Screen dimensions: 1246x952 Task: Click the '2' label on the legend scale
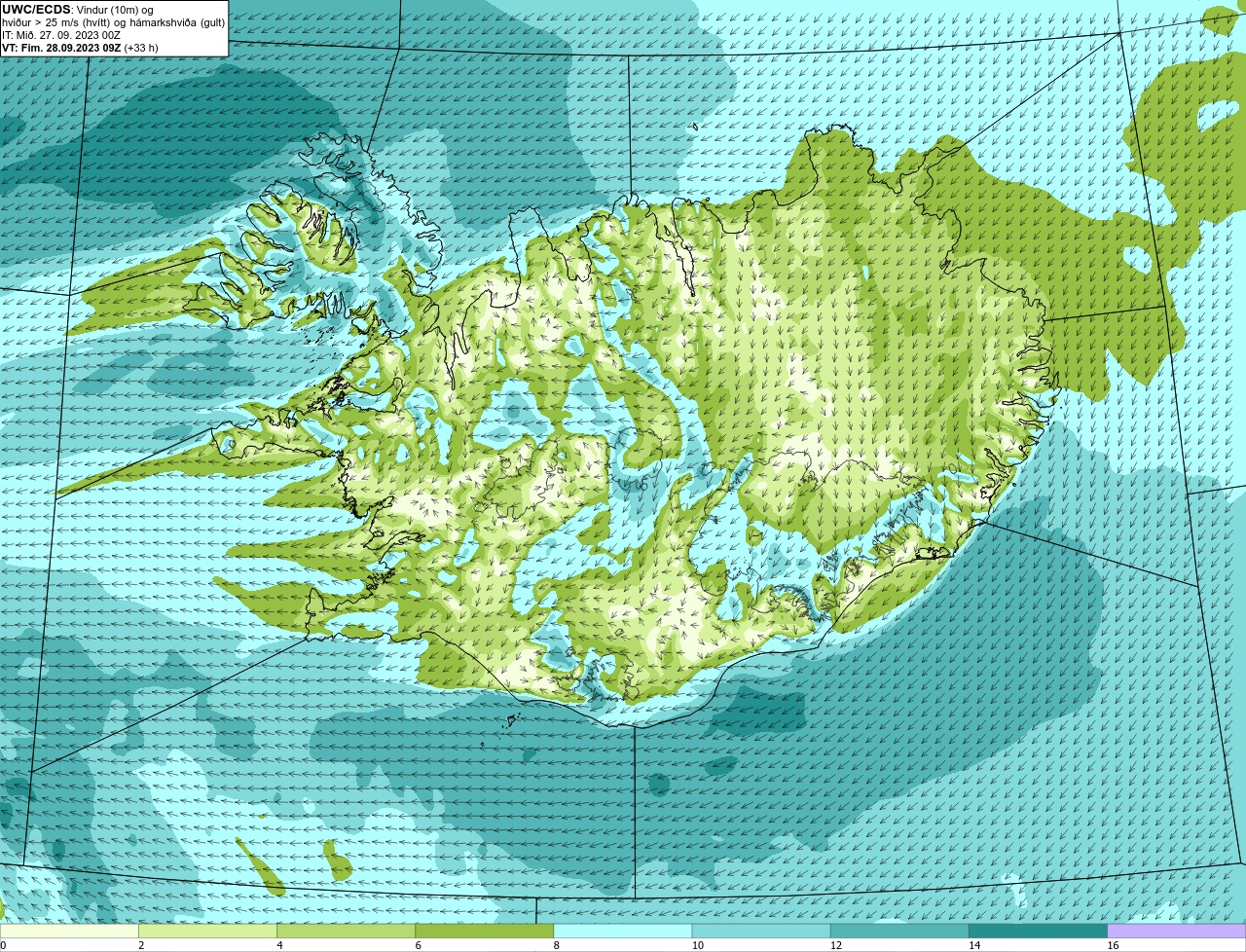pyautogui.click(x=141, y=945)
